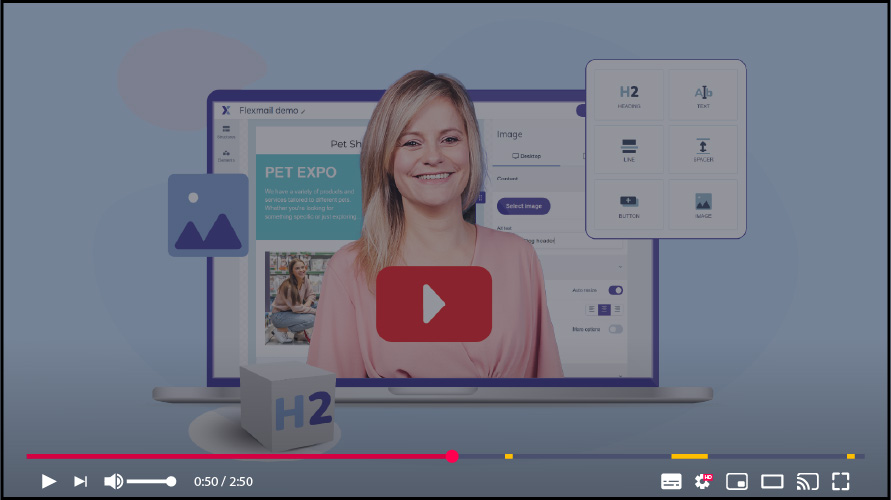The width and height of the screenshot is (891, 500).
Task: Cast video to a TV device
Action: [x=807, y=481]
